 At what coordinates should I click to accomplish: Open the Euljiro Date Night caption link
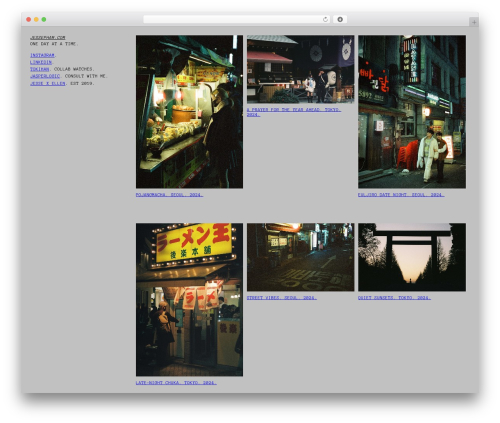coord(401,195)
